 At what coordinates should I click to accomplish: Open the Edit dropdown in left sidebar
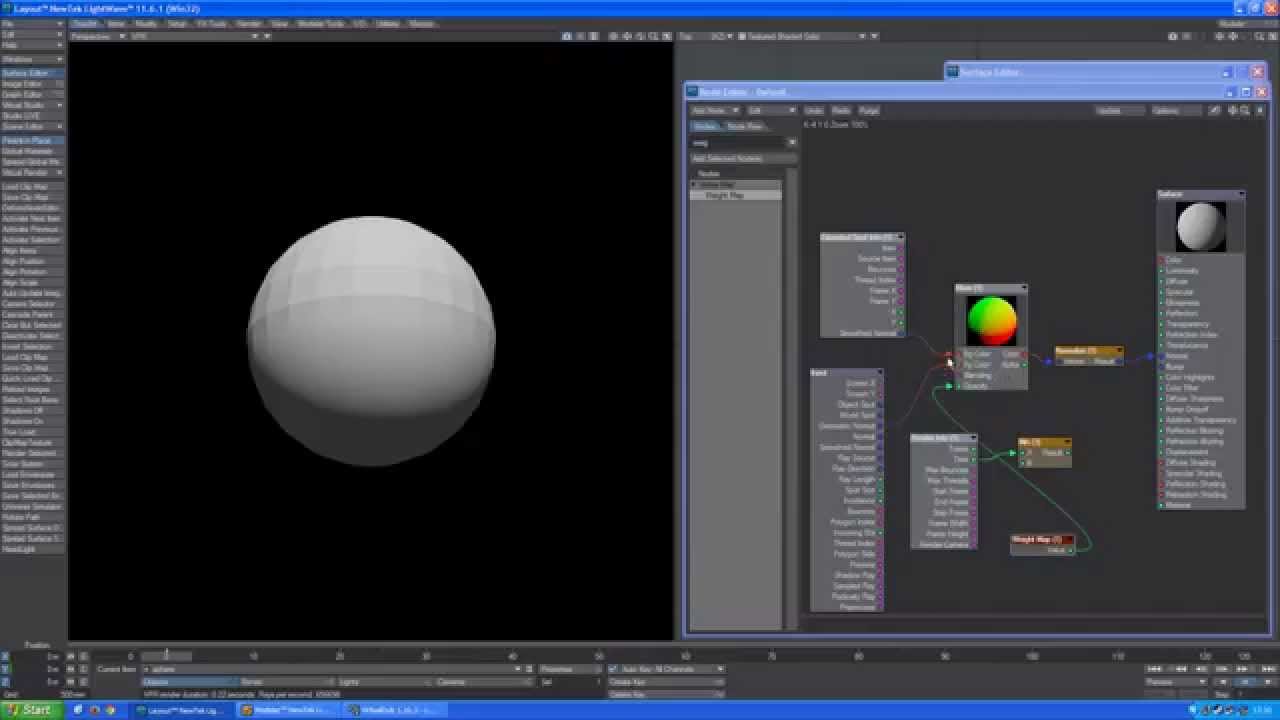click(32, 34)
